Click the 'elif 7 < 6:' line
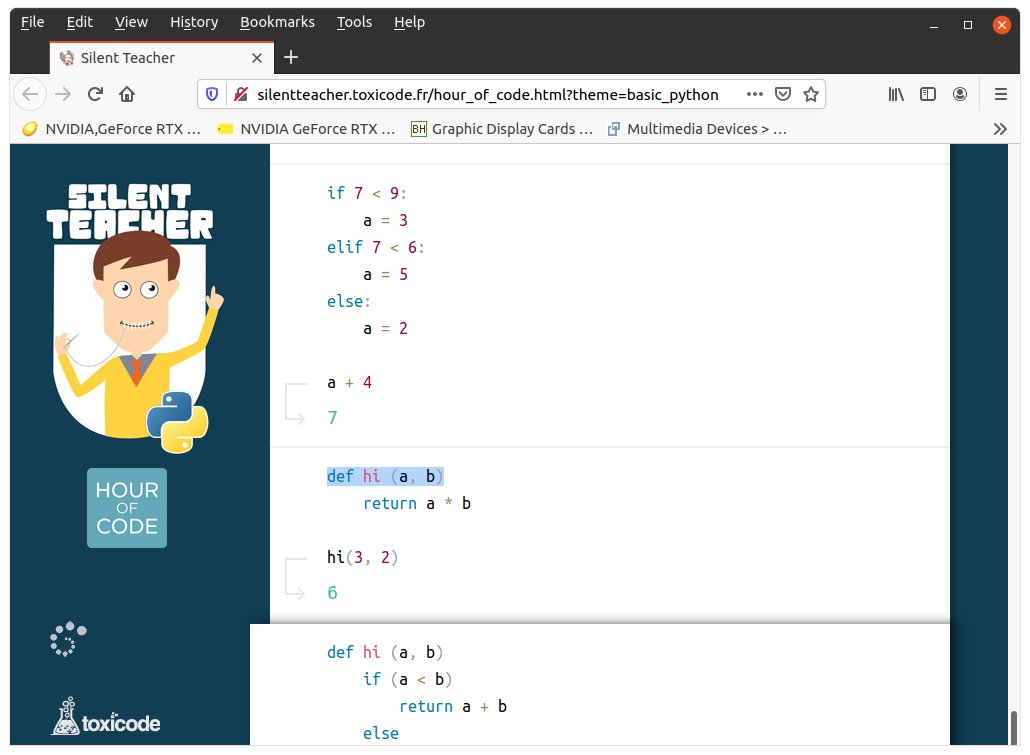The height and width of the screenshot is (755, 1030). click(x=376, y=248)
